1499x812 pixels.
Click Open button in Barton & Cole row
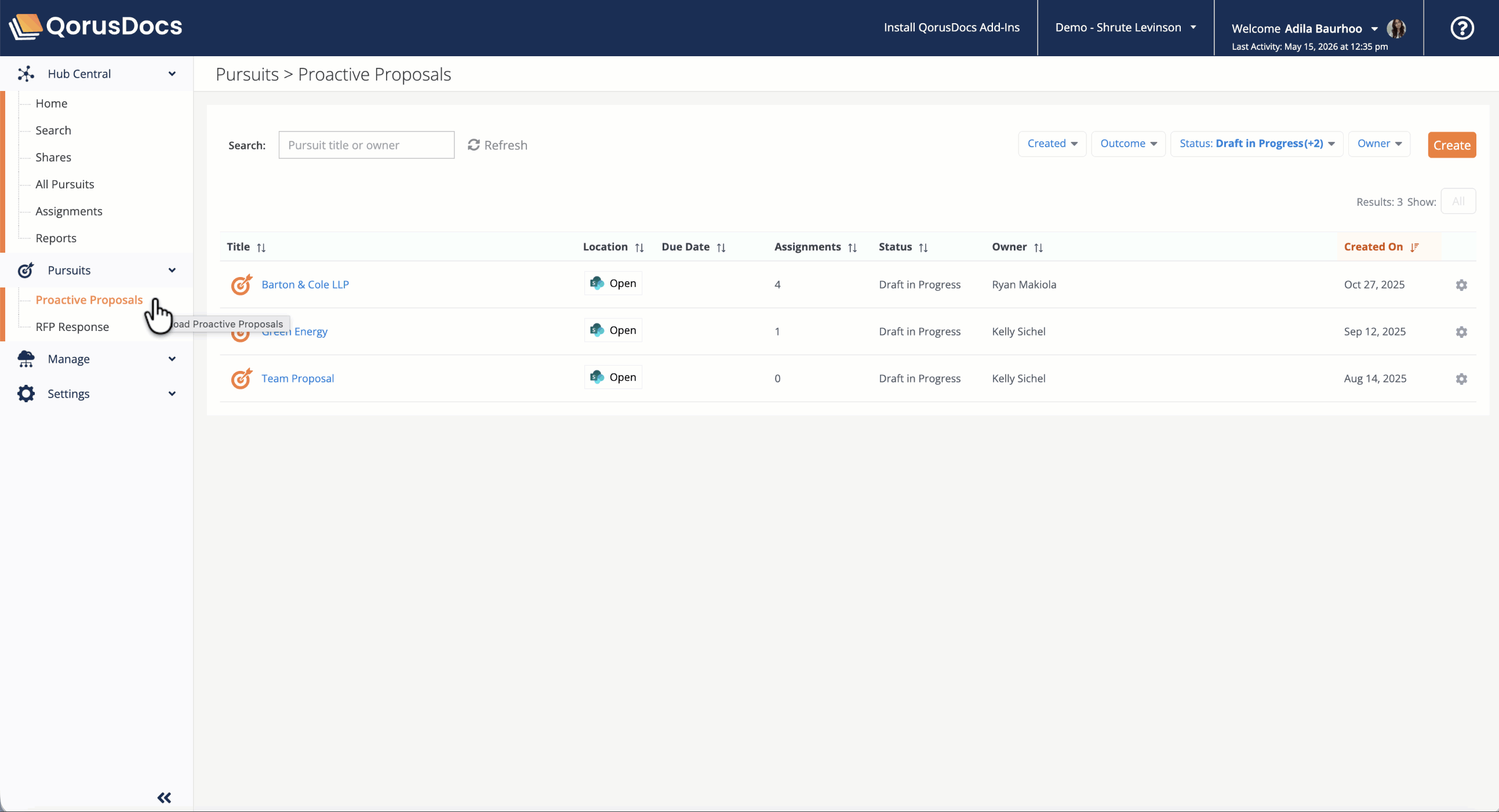613,283
